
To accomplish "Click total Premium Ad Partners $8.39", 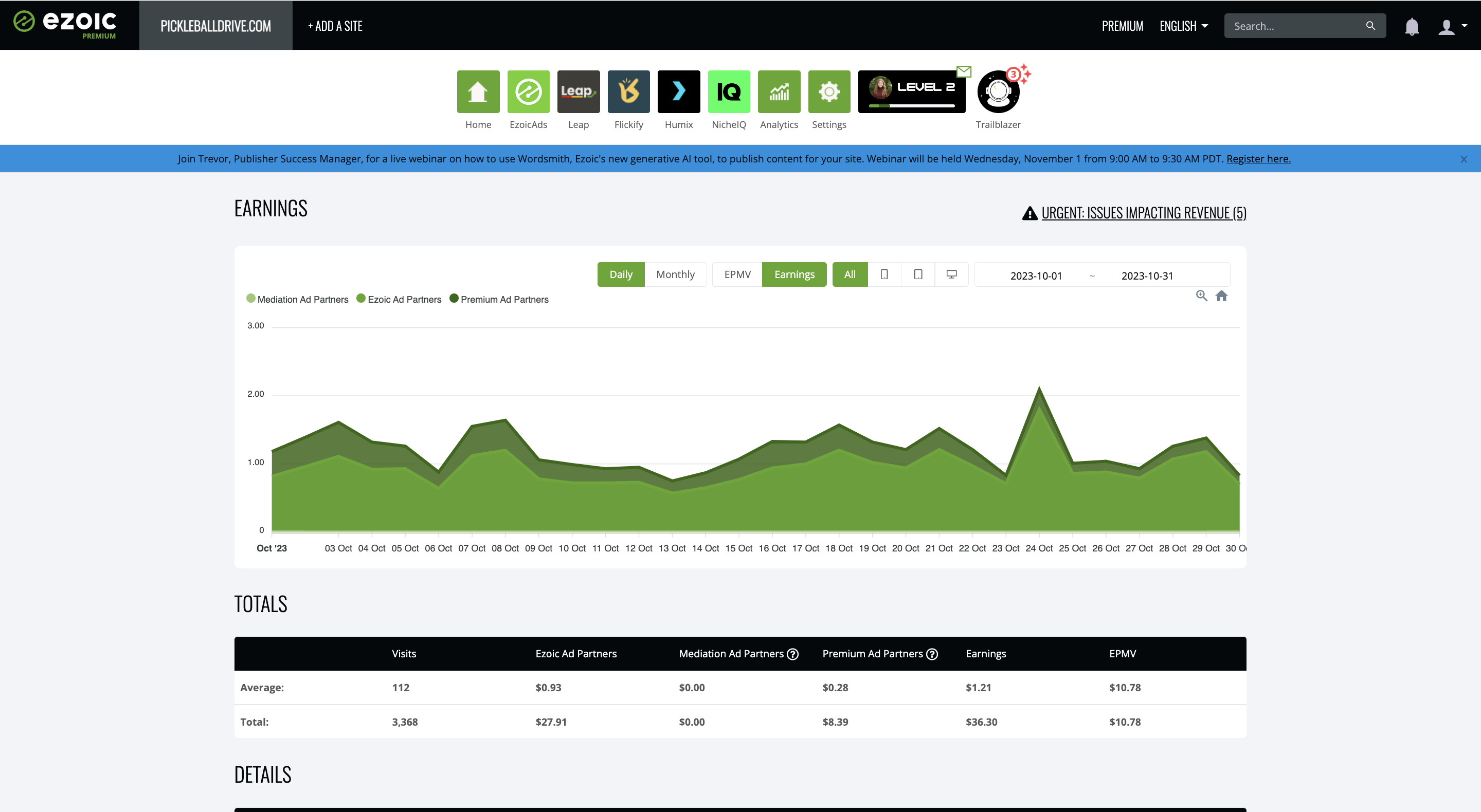I will coord(835,723).
